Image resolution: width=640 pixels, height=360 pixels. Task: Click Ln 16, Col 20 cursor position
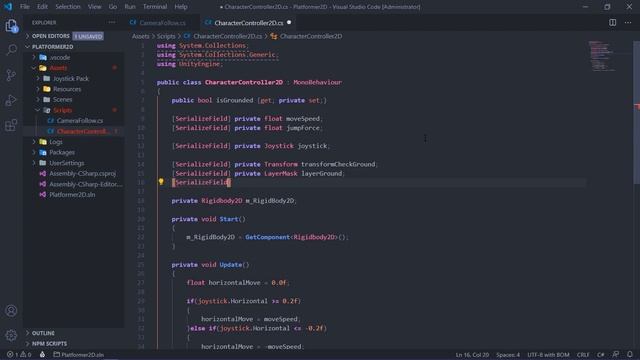[x=472, y=355]
